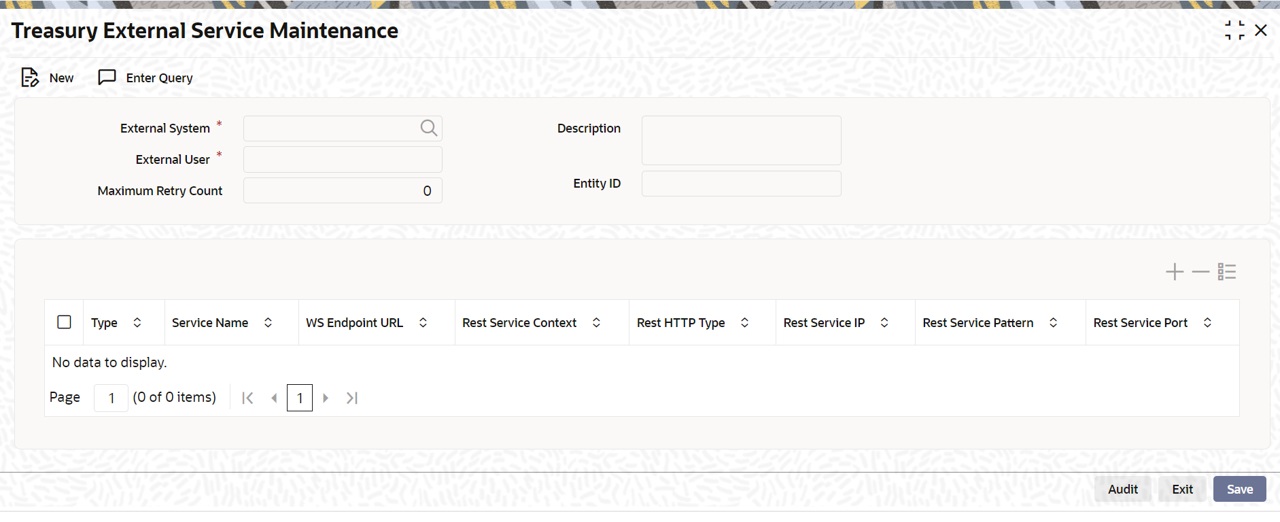This screenshot has width=1280, height=522.
Task: Click the Description text box
Action: click(741, 140)
